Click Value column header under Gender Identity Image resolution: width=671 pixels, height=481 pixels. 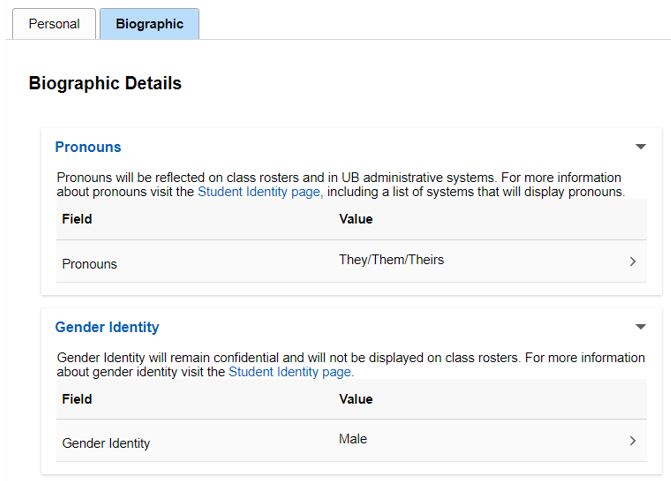[x=356, y=399]
